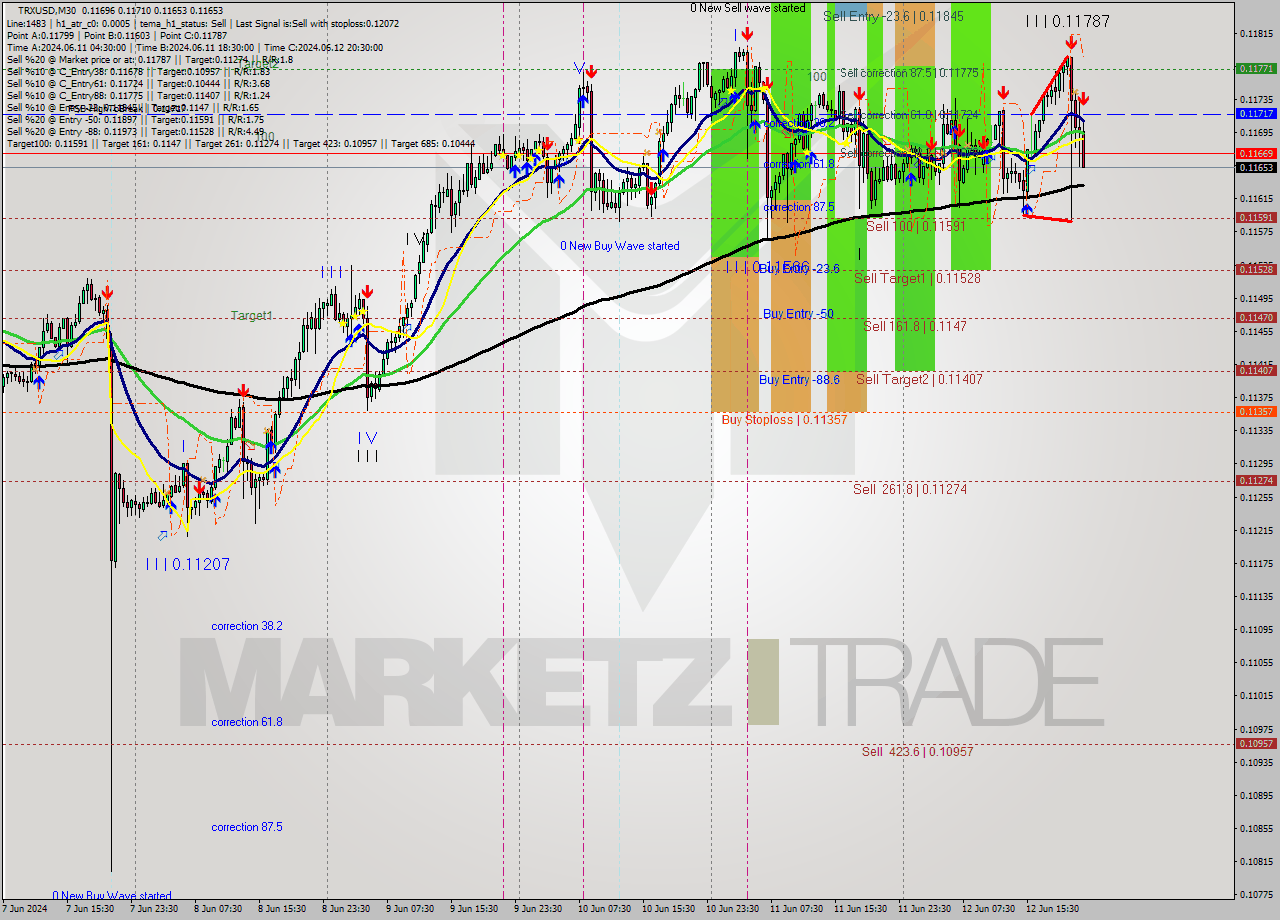This screenshot has height=920, width=1280.
Task: Click the 'correction 38.2' label
Action: 247,626
